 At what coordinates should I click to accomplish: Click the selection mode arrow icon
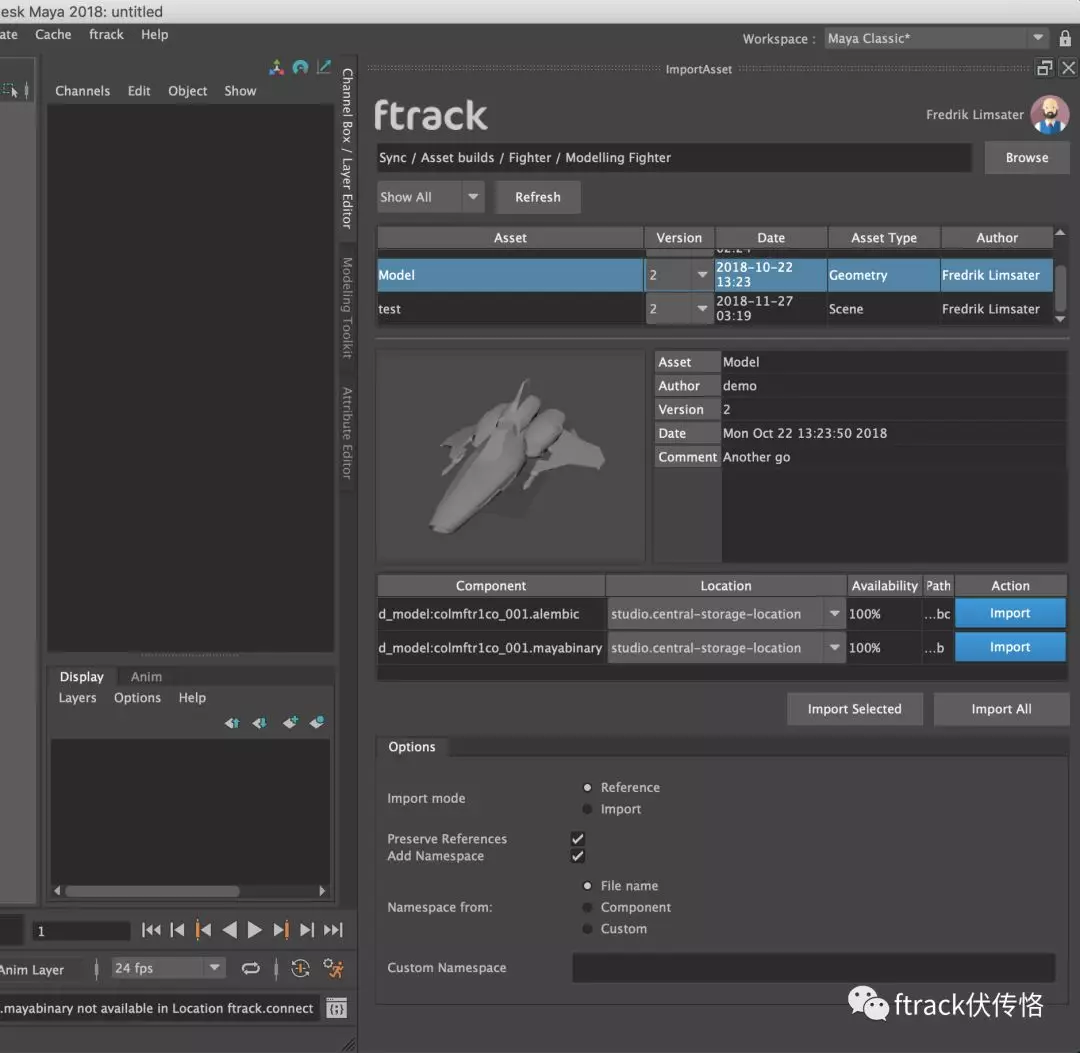pyautogui.click(x=10, y=90)
